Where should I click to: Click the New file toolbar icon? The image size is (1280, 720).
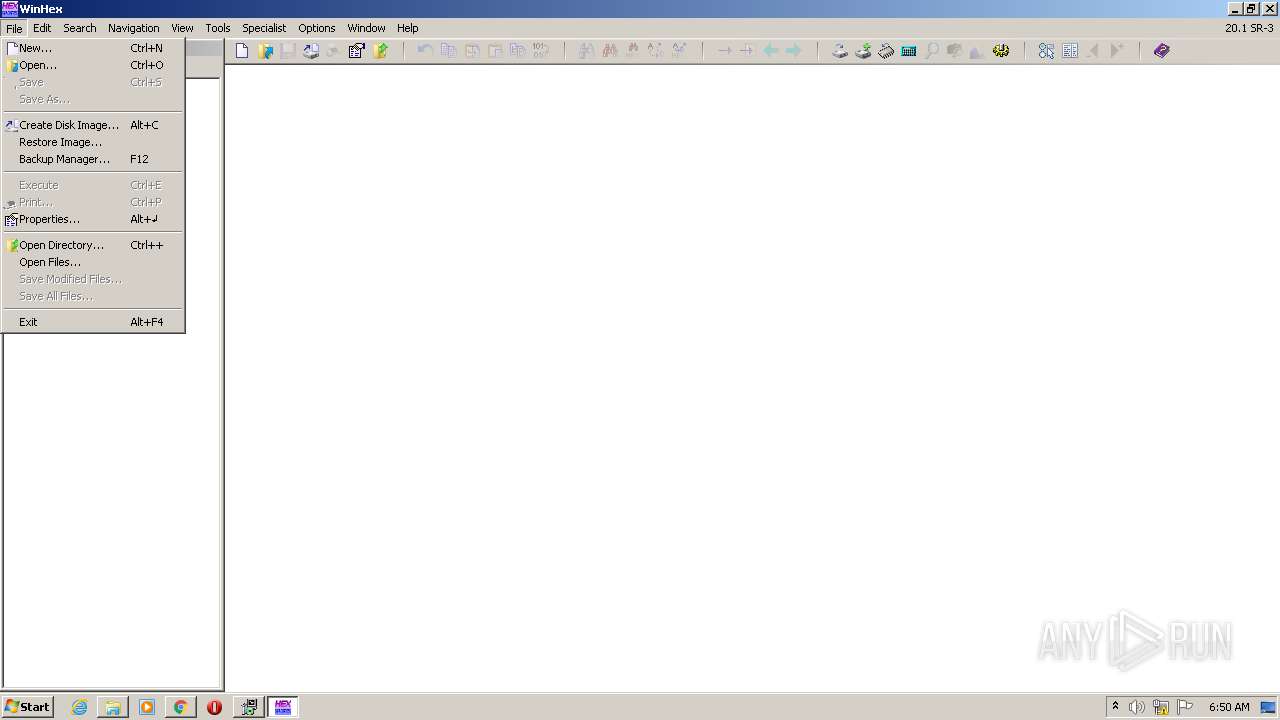pyautogui.click(x=242, y=51)
